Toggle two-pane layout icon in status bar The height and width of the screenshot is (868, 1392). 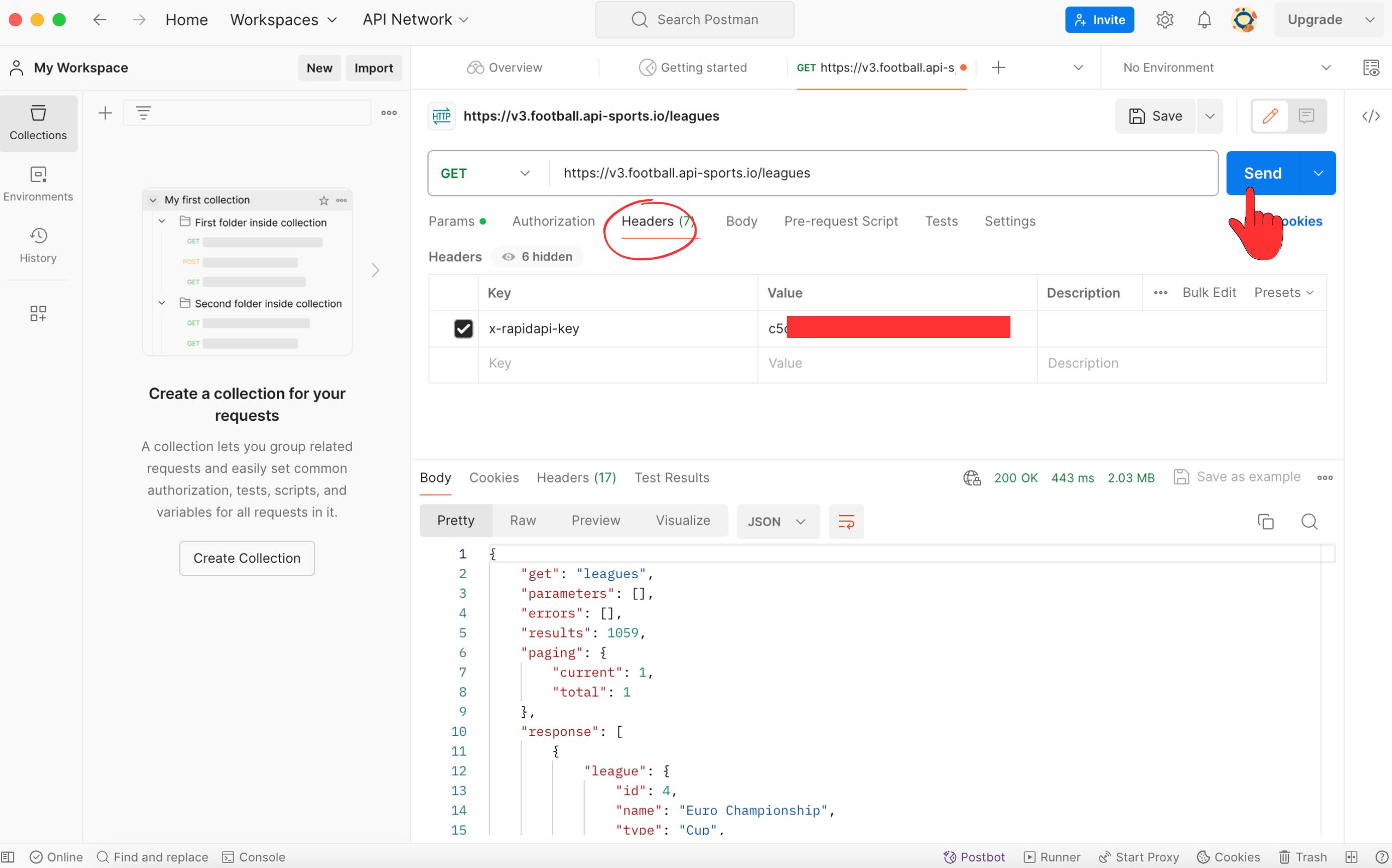(x=1351, y=857)
